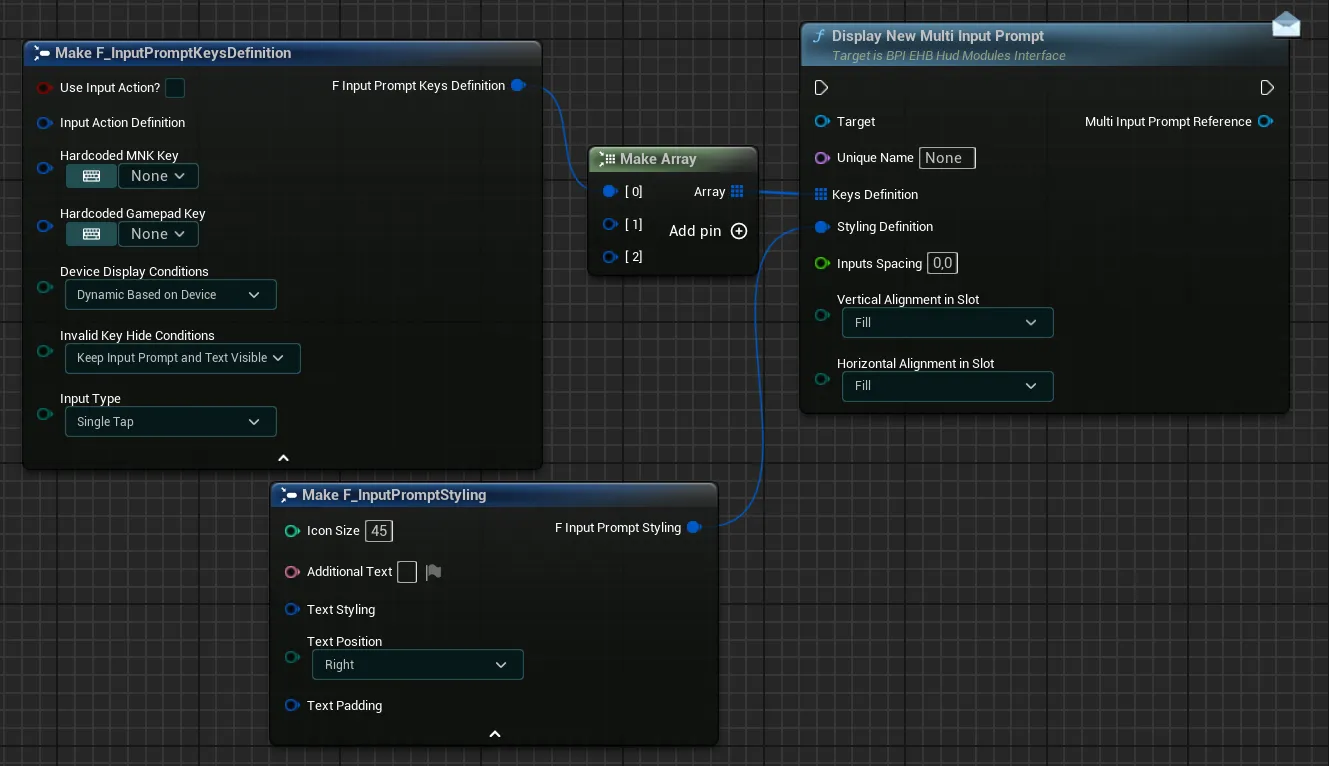Viewport: 1329px width, 766px height.
Task: Open the Invalid Key Hide Conditions dropdown
Action: (182, 358)
